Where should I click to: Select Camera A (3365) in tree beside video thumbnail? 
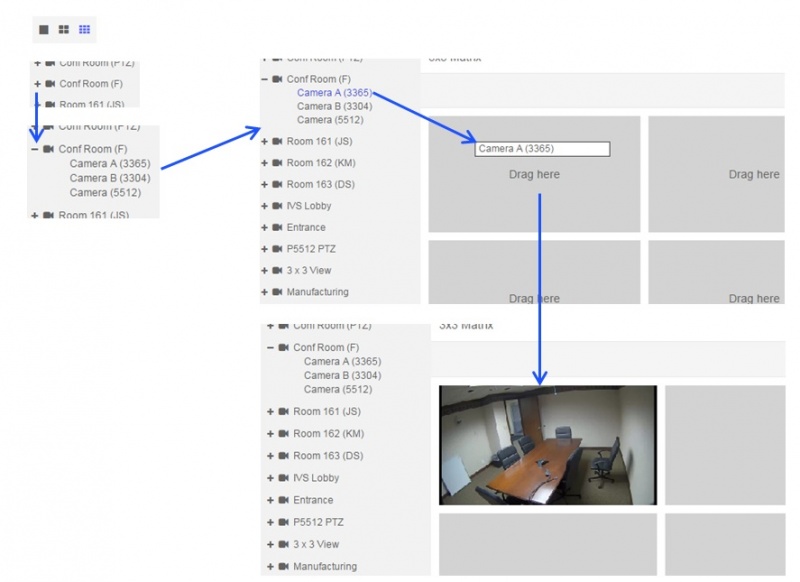point(342,361)
